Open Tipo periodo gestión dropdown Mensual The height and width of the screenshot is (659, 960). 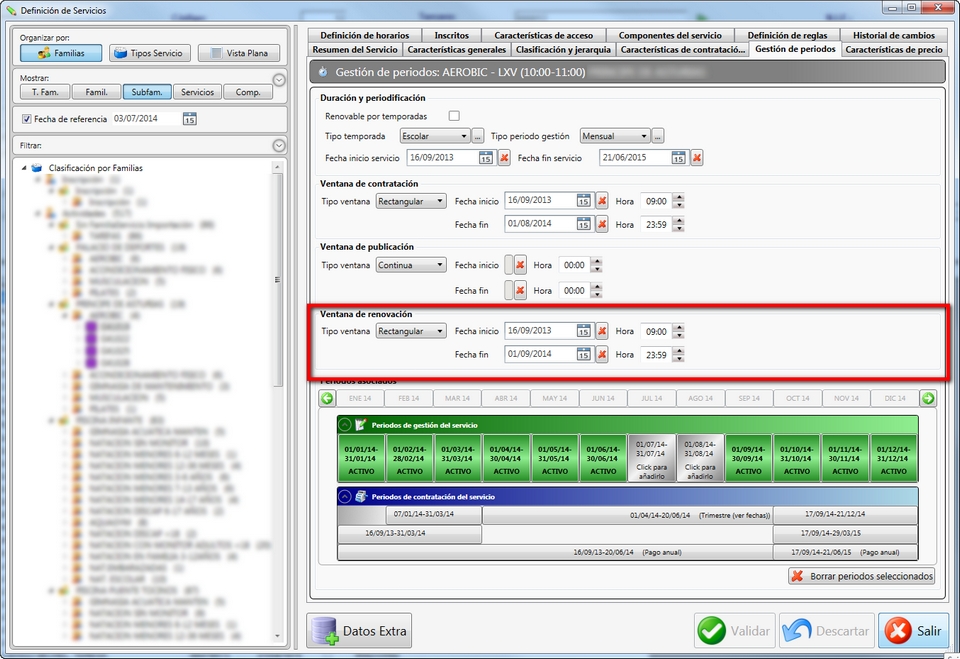(x=615, y=136)
